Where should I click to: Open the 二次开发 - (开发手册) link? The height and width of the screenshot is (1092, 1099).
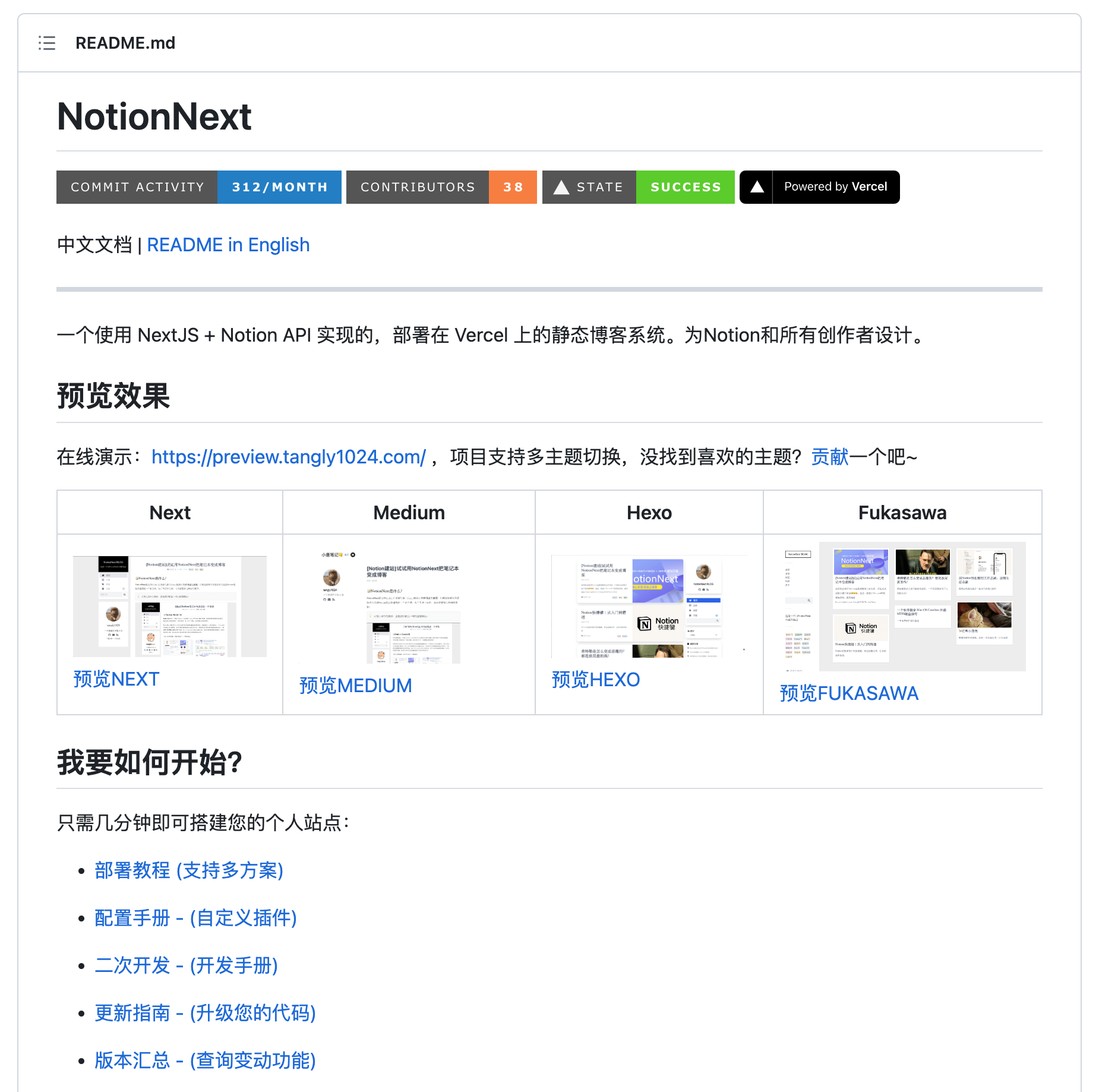click(187, 965)
